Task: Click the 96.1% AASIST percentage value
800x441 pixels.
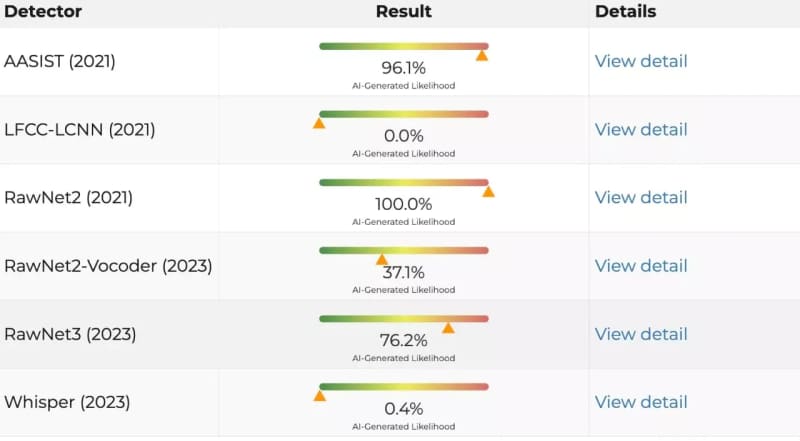Action: click(x=404, y=68)
